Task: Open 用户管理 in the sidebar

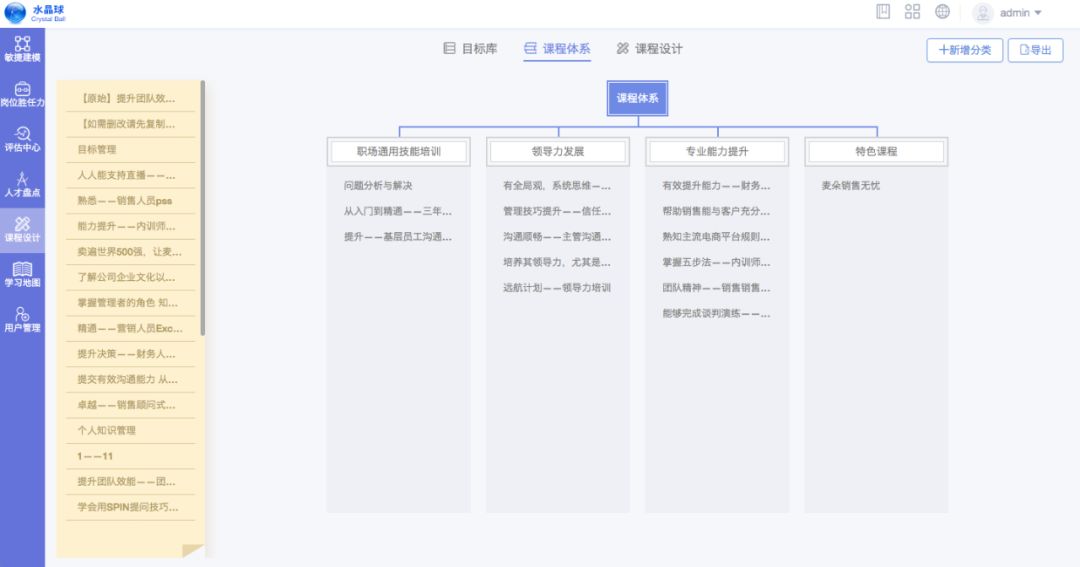Action: coord(22,319)
